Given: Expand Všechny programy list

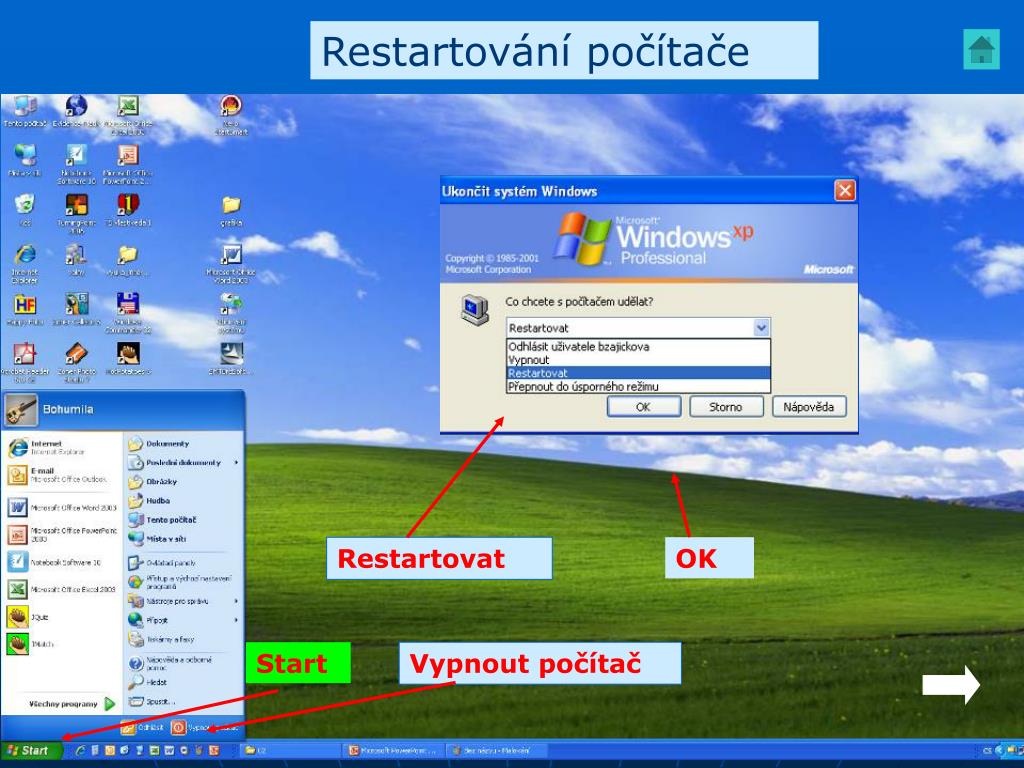Looking at the screenshot, I should [72, 704].
